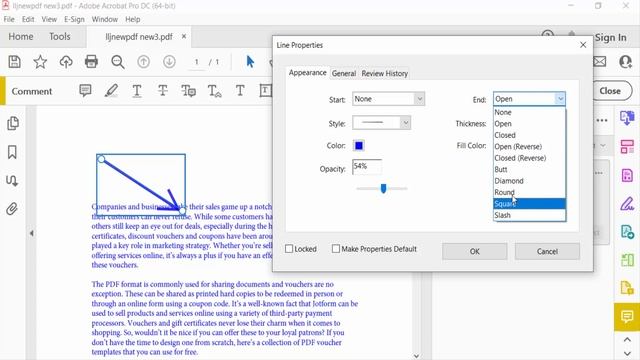This screenshot has height=360, width=640.
Task: Go to the Home view
Action: (21, 36)
